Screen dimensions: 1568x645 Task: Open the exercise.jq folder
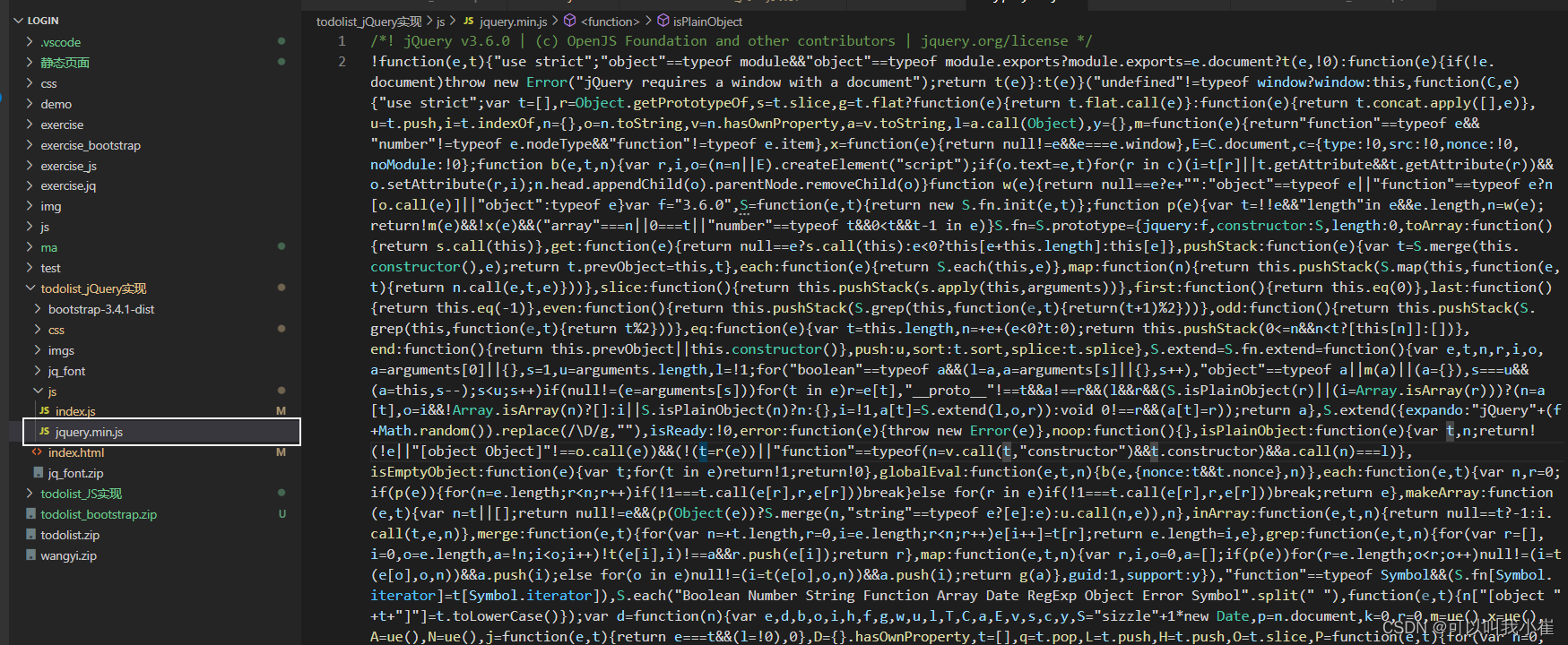(x=68, y=185)
